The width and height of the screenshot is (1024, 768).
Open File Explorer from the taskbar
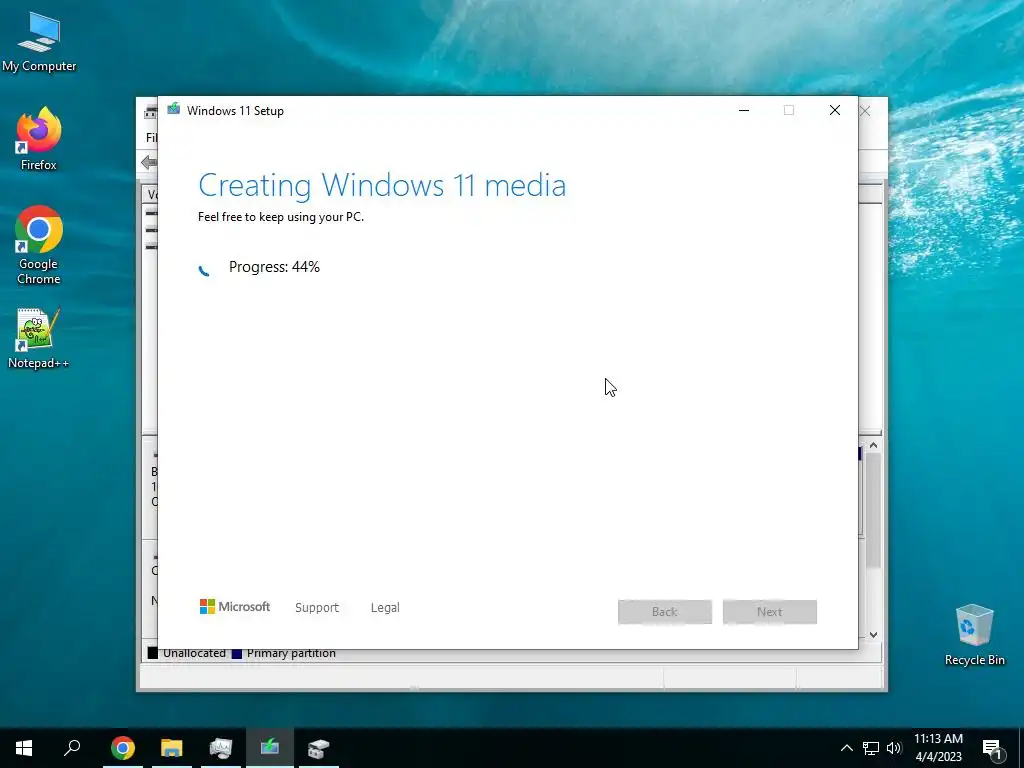(x=172, y=748)
